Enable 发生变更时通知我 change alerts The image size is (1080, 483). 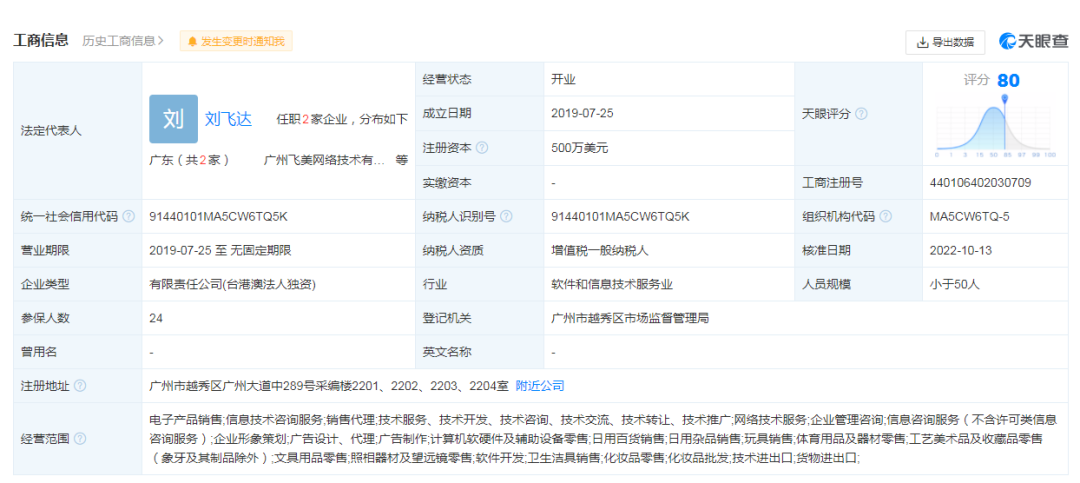point(236,41)
